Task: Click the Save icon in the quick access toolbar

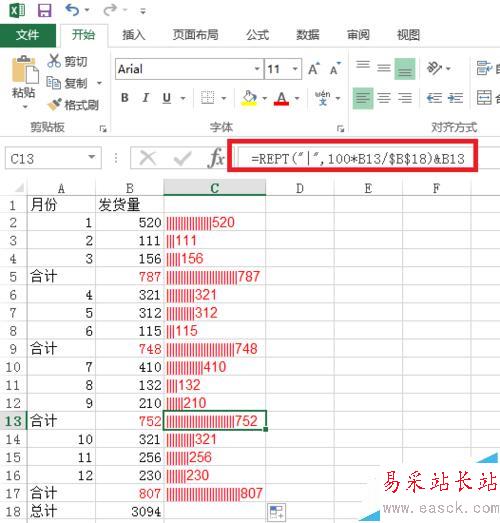Action: click(x=44, y=10)
